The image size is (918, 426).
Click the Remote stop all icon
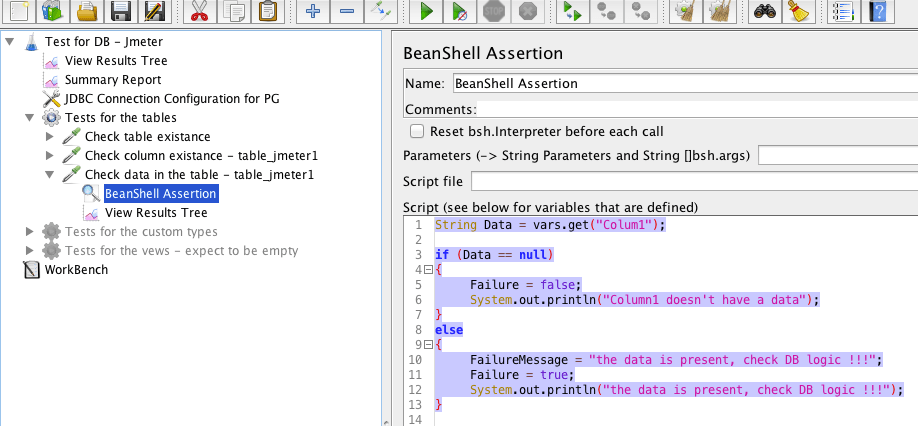tap(607, 11)
